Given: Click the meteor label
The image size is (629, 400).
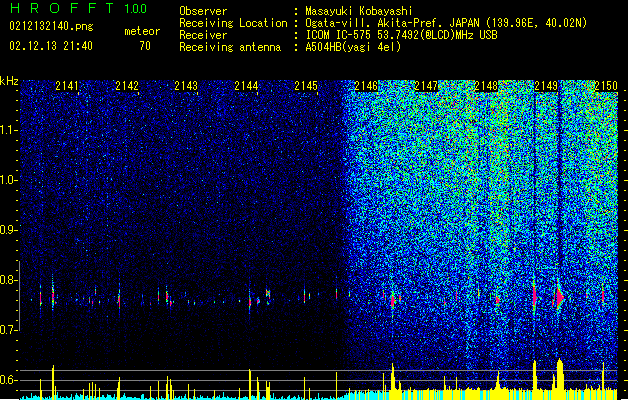Looking at the screenshot, I should click(142, 31).
